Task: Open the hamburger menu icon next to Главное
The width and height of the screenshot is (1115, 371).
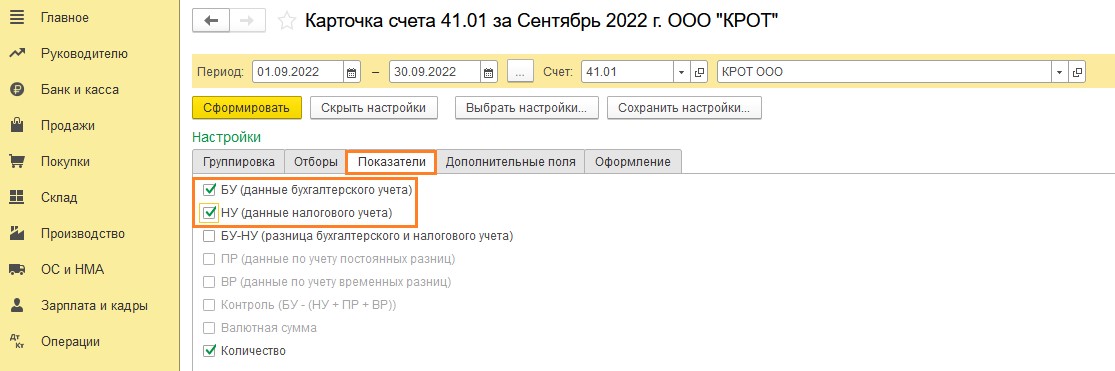Action: tap(18, 17)
